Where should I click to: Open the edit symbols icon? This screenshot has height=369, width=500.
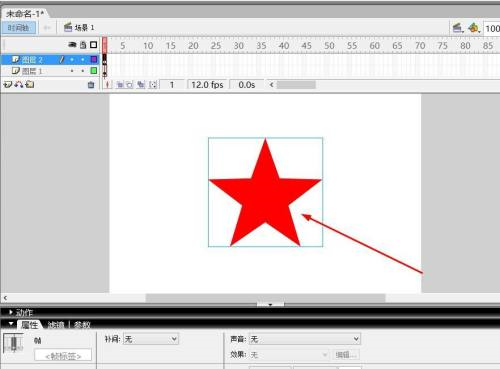tap(474, 28)
